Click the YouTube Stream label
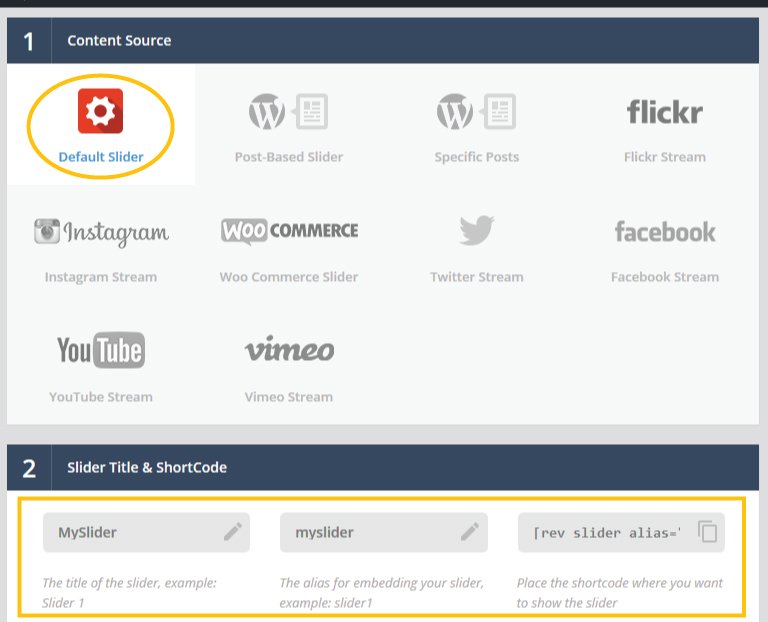Screen dimensions: 768x622 (x=101, y=397)
